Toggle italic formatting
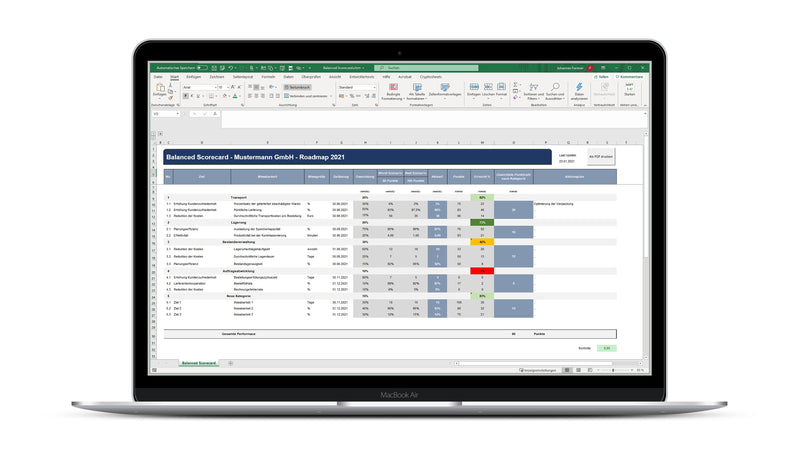 [x=192, y=96]
